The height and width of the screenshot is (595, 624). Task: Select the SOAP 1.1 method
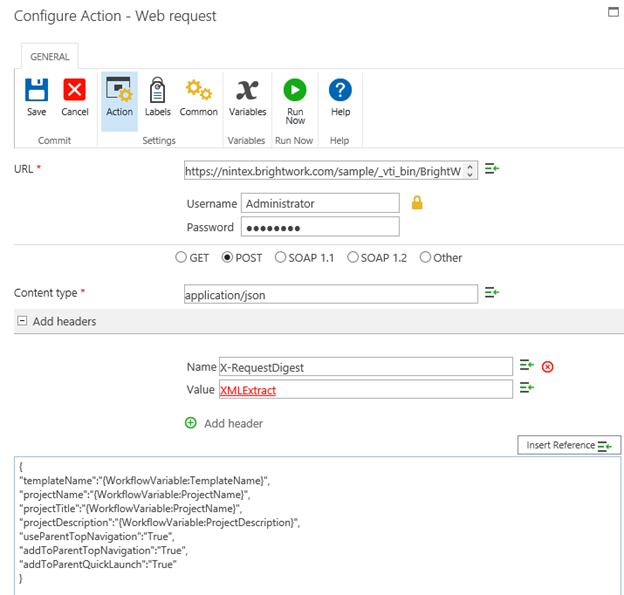click(280, 257)
